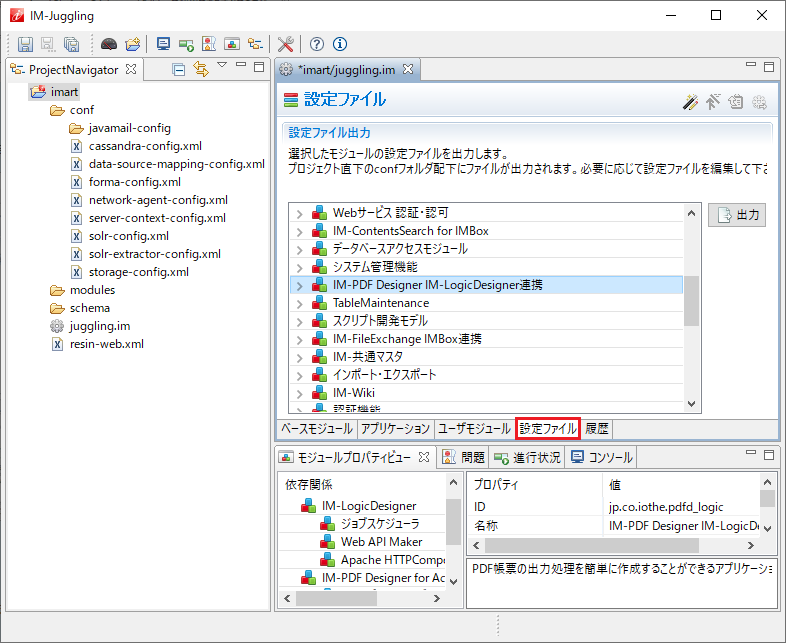Open the 問題 view tab
Image resolution: width=786 pixels, height=643 pixels.
click(463, 457)
